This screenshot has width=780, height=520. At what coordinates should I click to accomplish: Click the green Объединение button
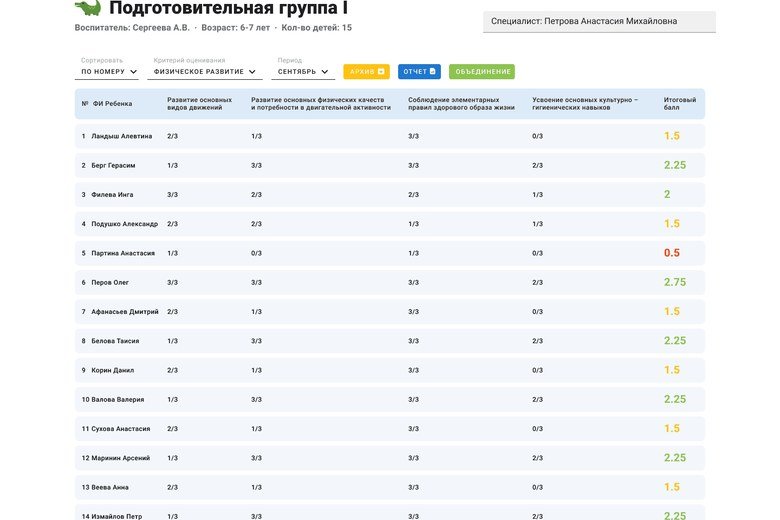point(482,72)
